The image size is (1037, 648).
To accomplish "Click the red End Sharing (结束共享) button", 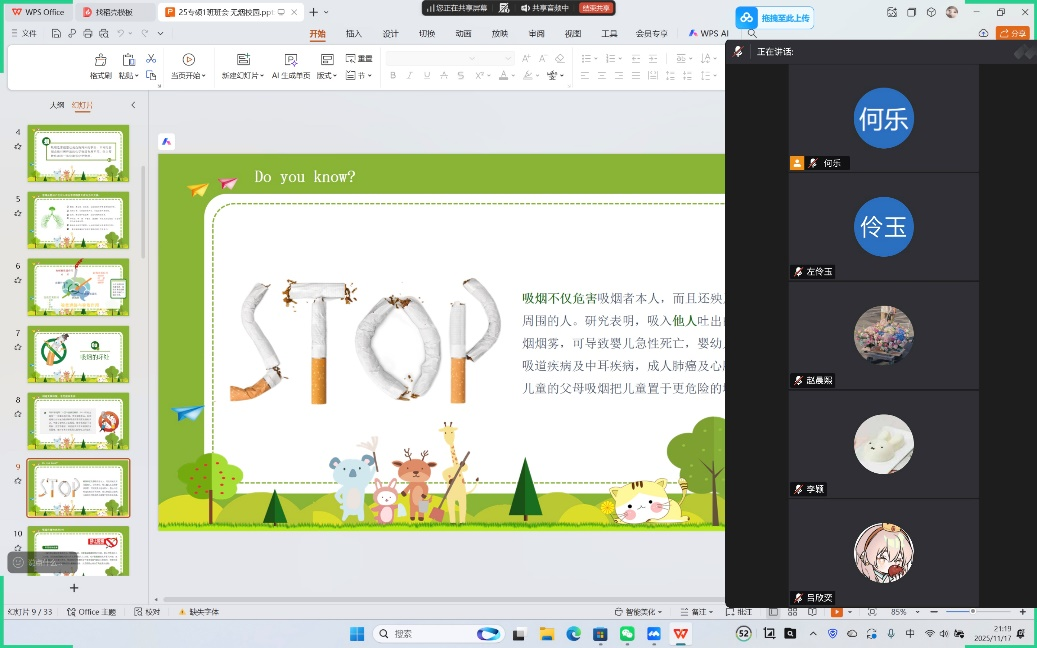I will 595,8.
